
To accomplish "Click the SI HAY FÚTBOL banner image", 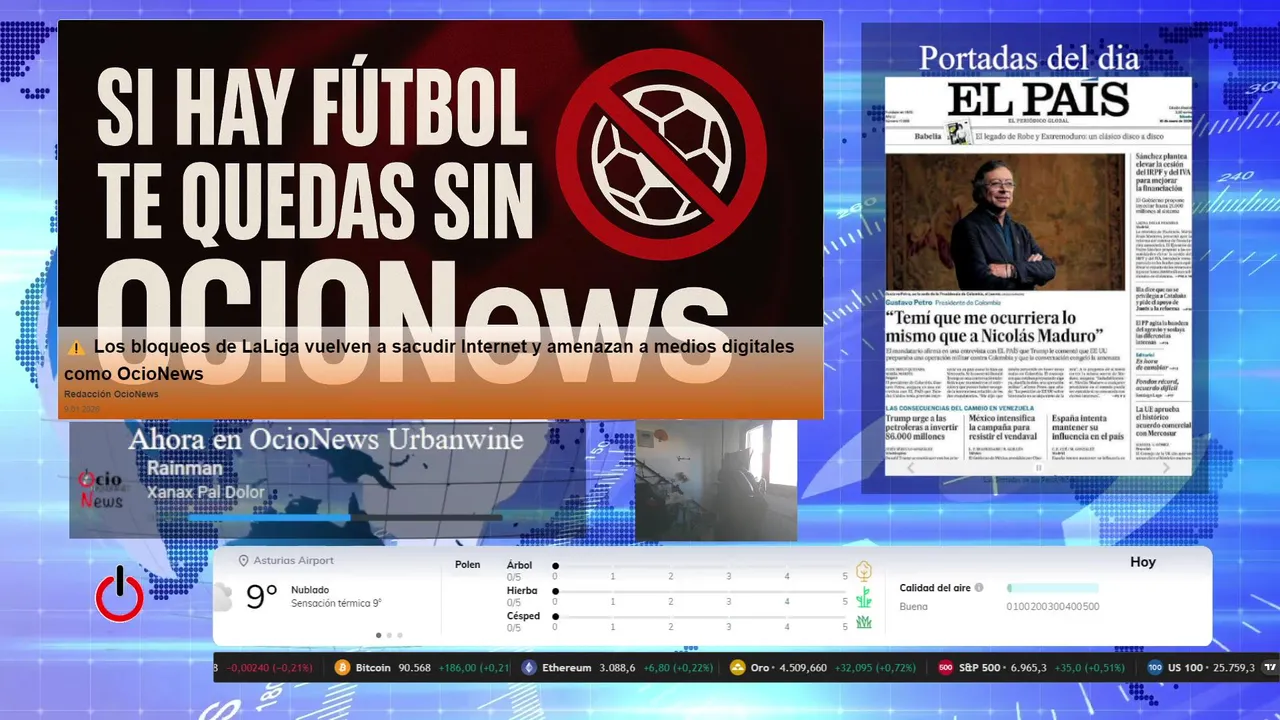I will pyautogui.click(x=440, y=175).
